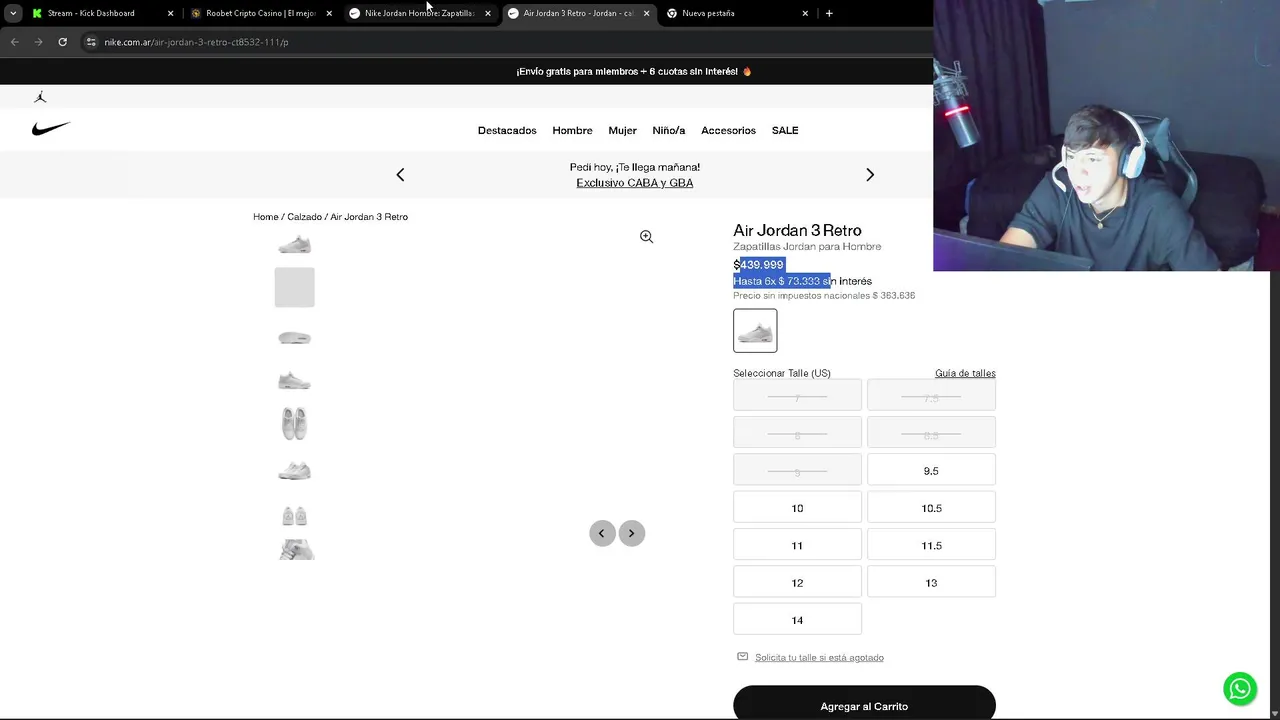This screenshot has height=720, width=1280.
Task: Open the Hombre menu
Action: [x=572, y=130]
